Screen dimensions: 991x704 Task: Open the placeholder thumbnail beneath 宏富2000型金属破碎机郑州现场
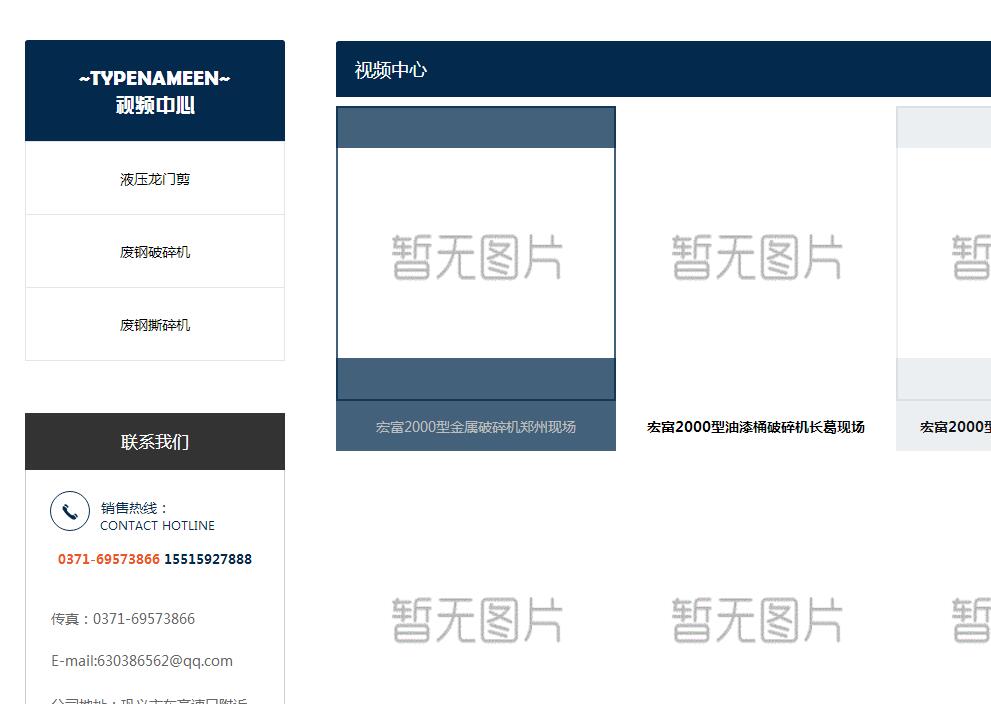tap(476, 619)
